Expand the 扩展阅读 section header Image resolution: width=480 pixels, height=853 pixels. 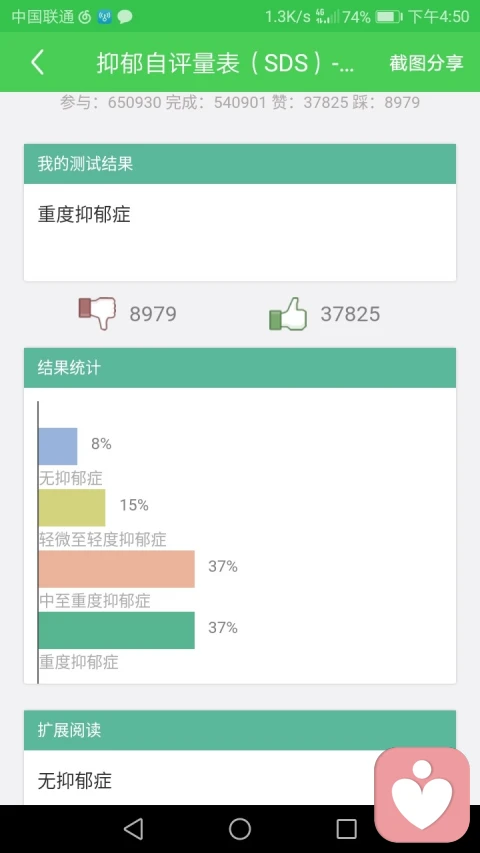[240, 730]
